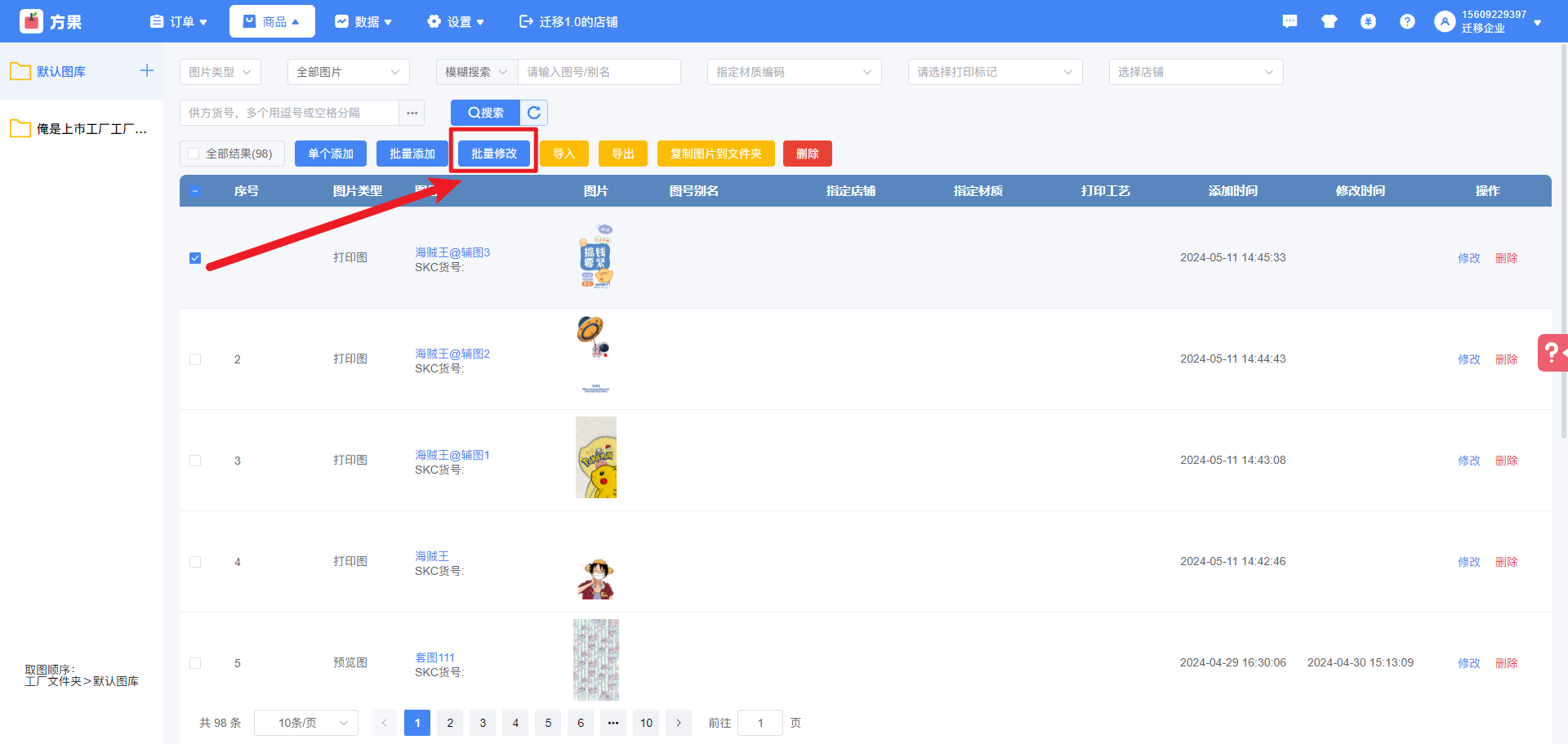Check the 海贼王@辅图2 row checkbox
This screenshot has height=744, width=1568.
195,359
